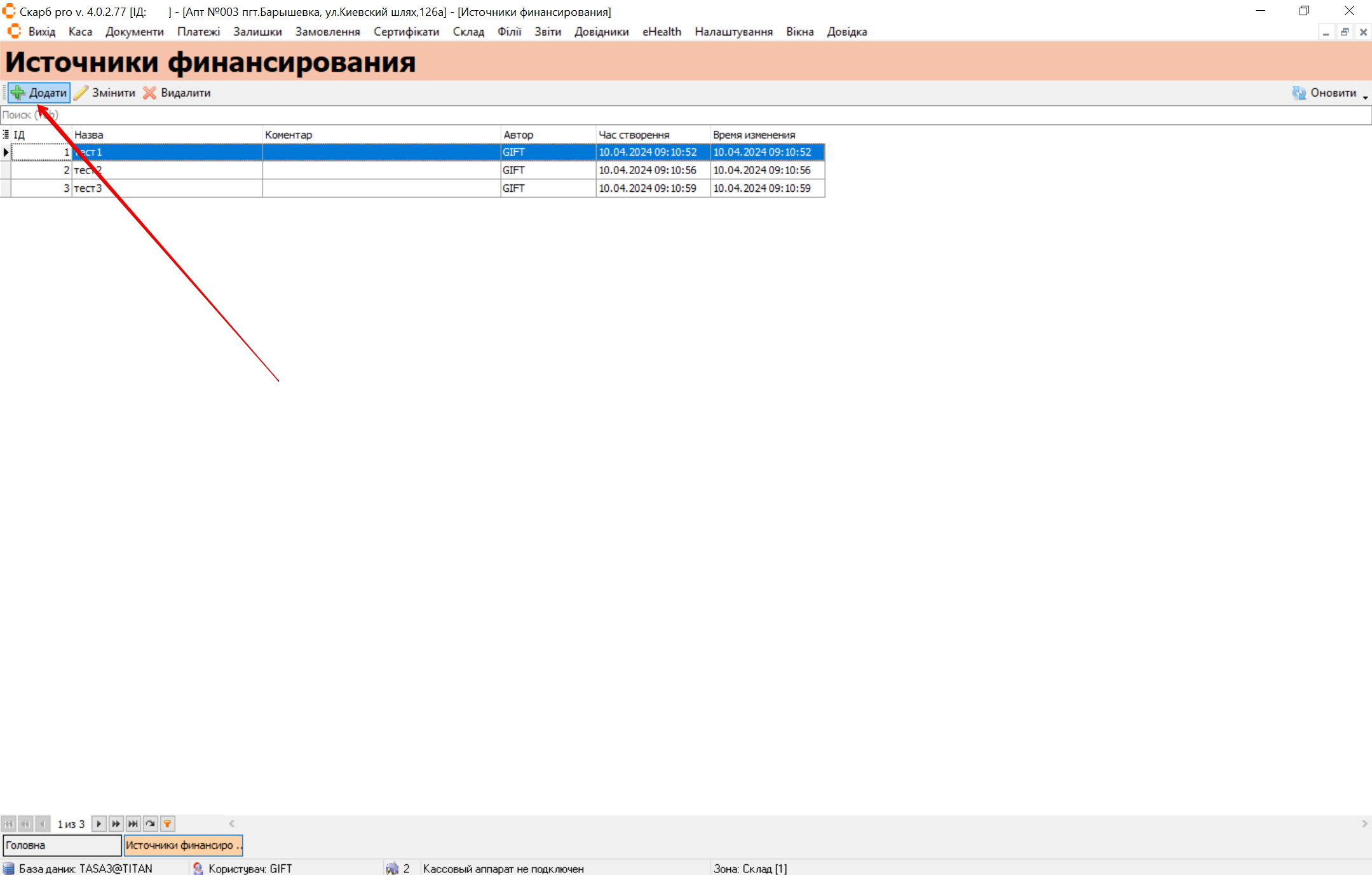This screenshot has width=1372, height=875.
Task: Open the Налаштування menu
Action: pos(733,32)
